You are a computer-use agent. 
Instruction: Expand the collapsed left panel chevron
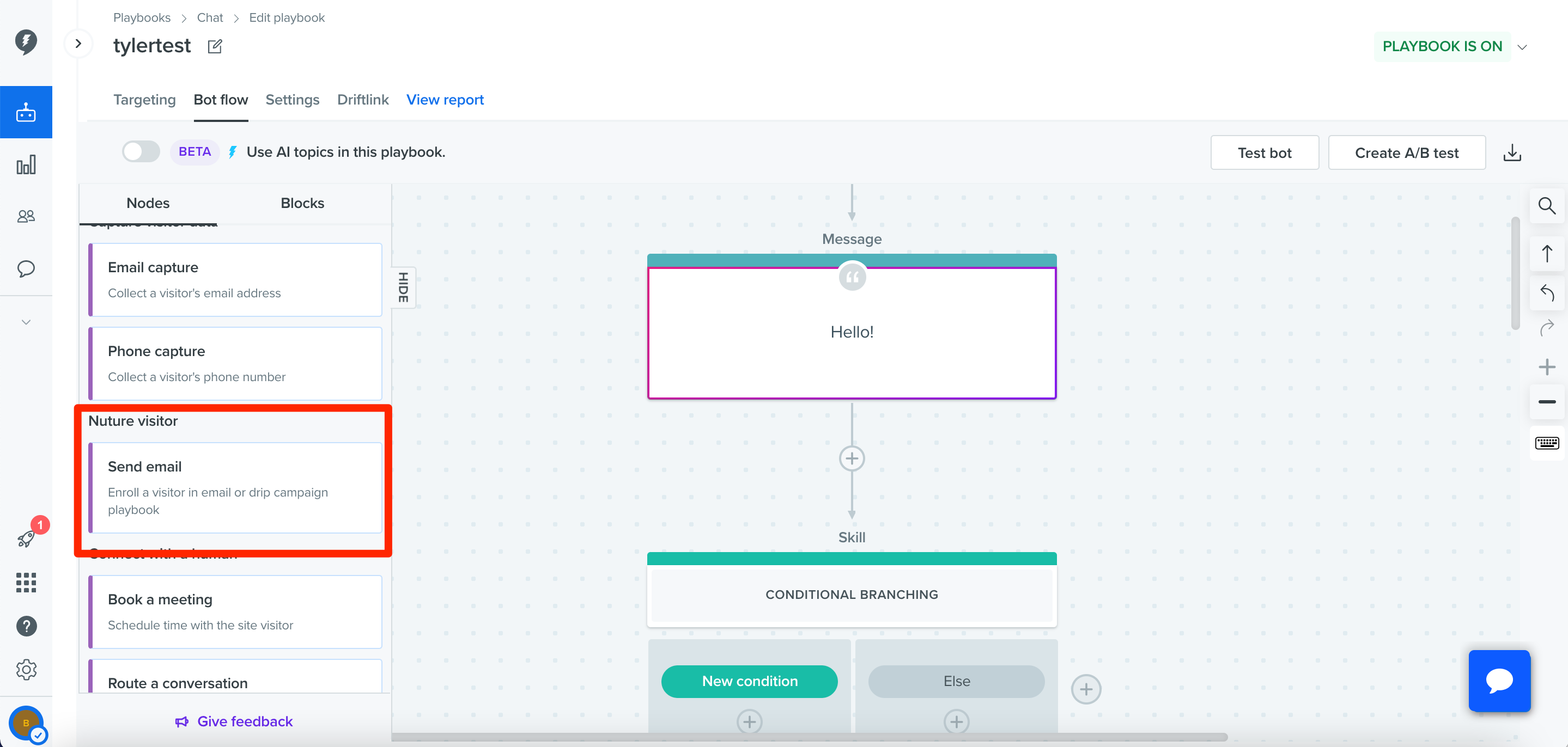(78, 43)
